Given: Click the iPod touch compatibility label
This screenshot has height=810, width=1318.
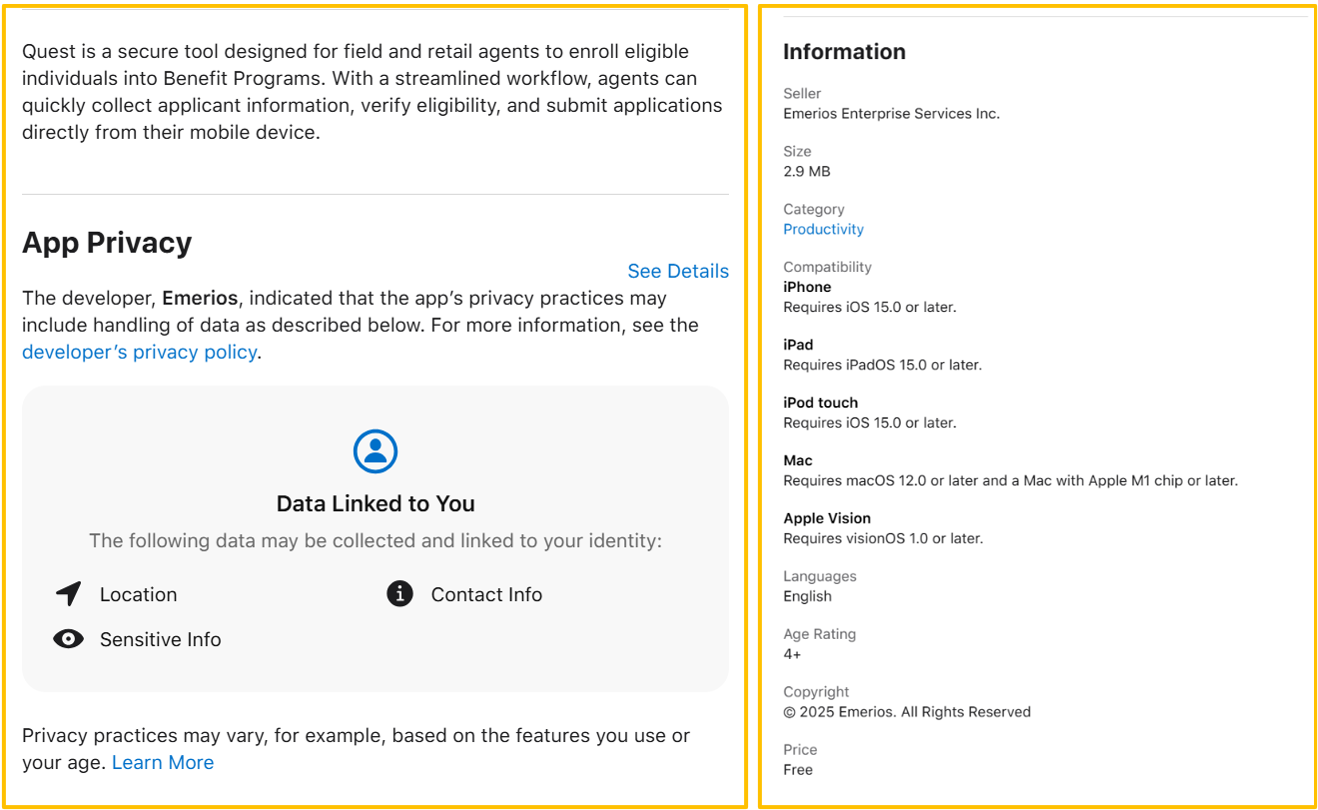Looking at the screenshot, I should [820, 403].
